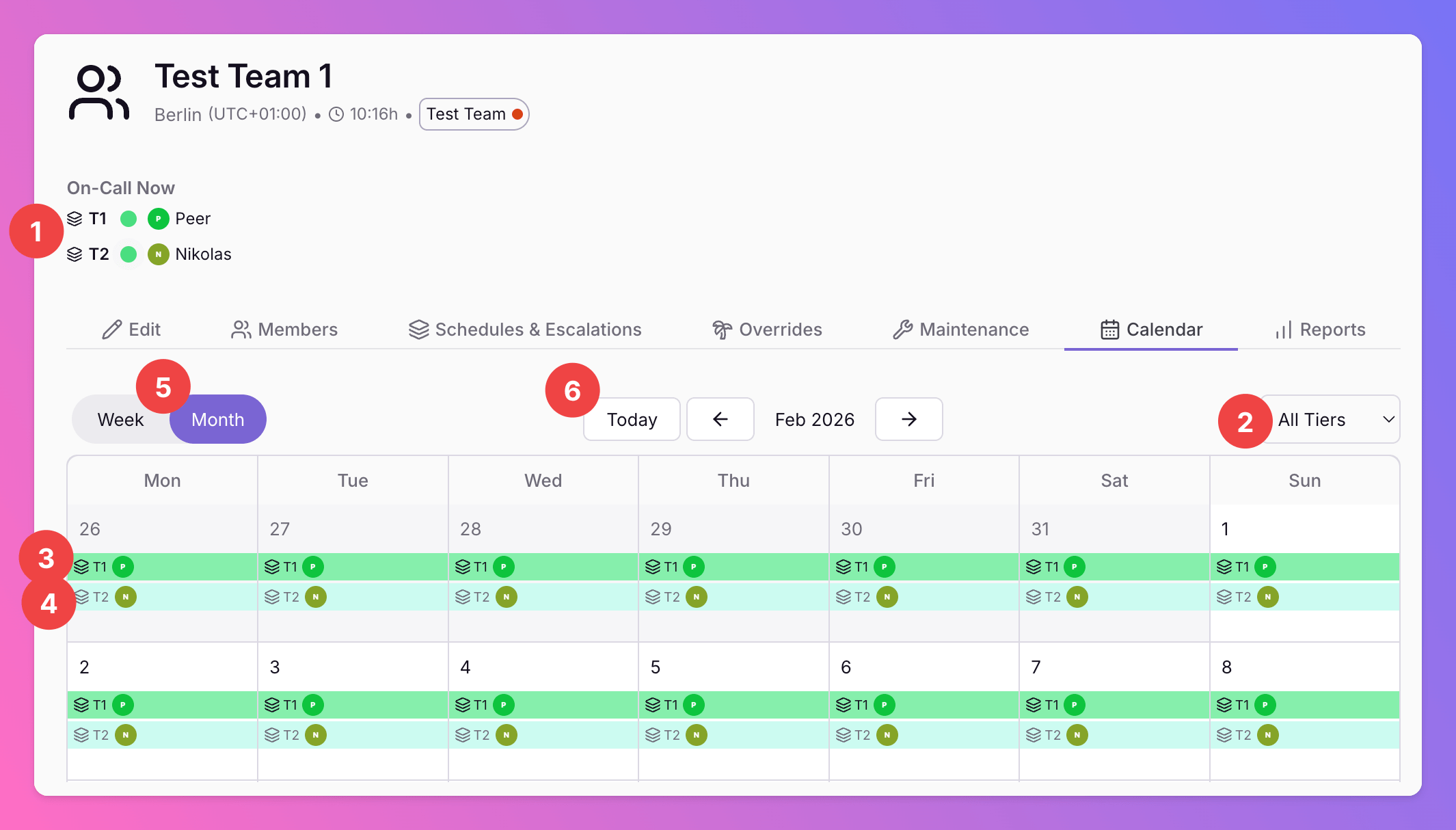Image resolution: width=1456 pixels, height=830 pixels.
Task: Click Peer's green avatar under On-Call Now
Action: [158, 219]
